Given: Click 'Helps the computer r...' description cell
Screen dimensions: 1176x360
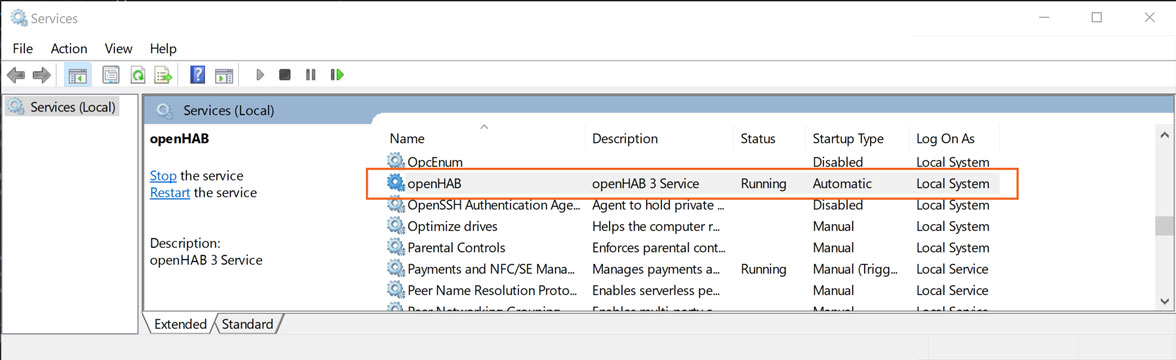Looking at the screenshot, I should [x=657, y=226].
